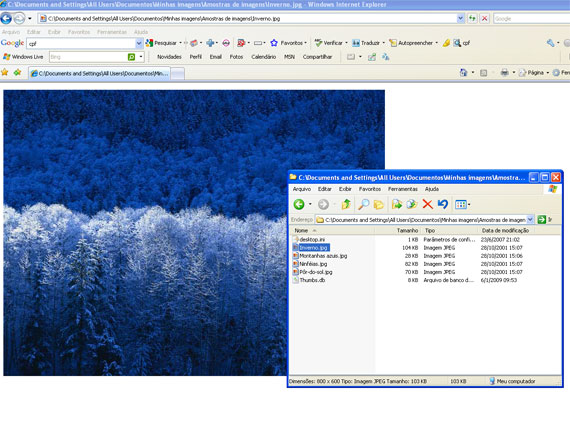Click the Email link in the Windows Live toolbar
This screenshot has height=429, width=570.
pos(216,57)
